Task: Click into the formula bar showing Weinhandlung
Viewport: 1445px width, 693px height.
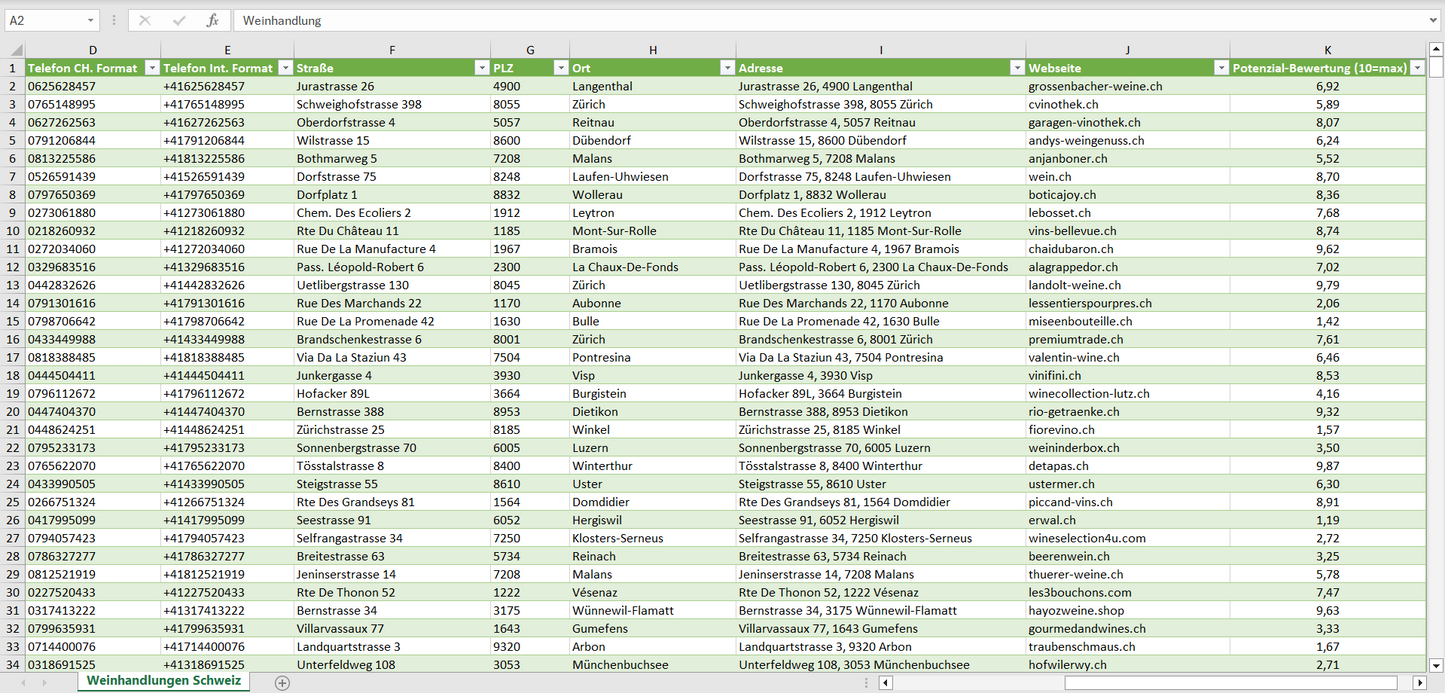Action: tap(800, 20)
